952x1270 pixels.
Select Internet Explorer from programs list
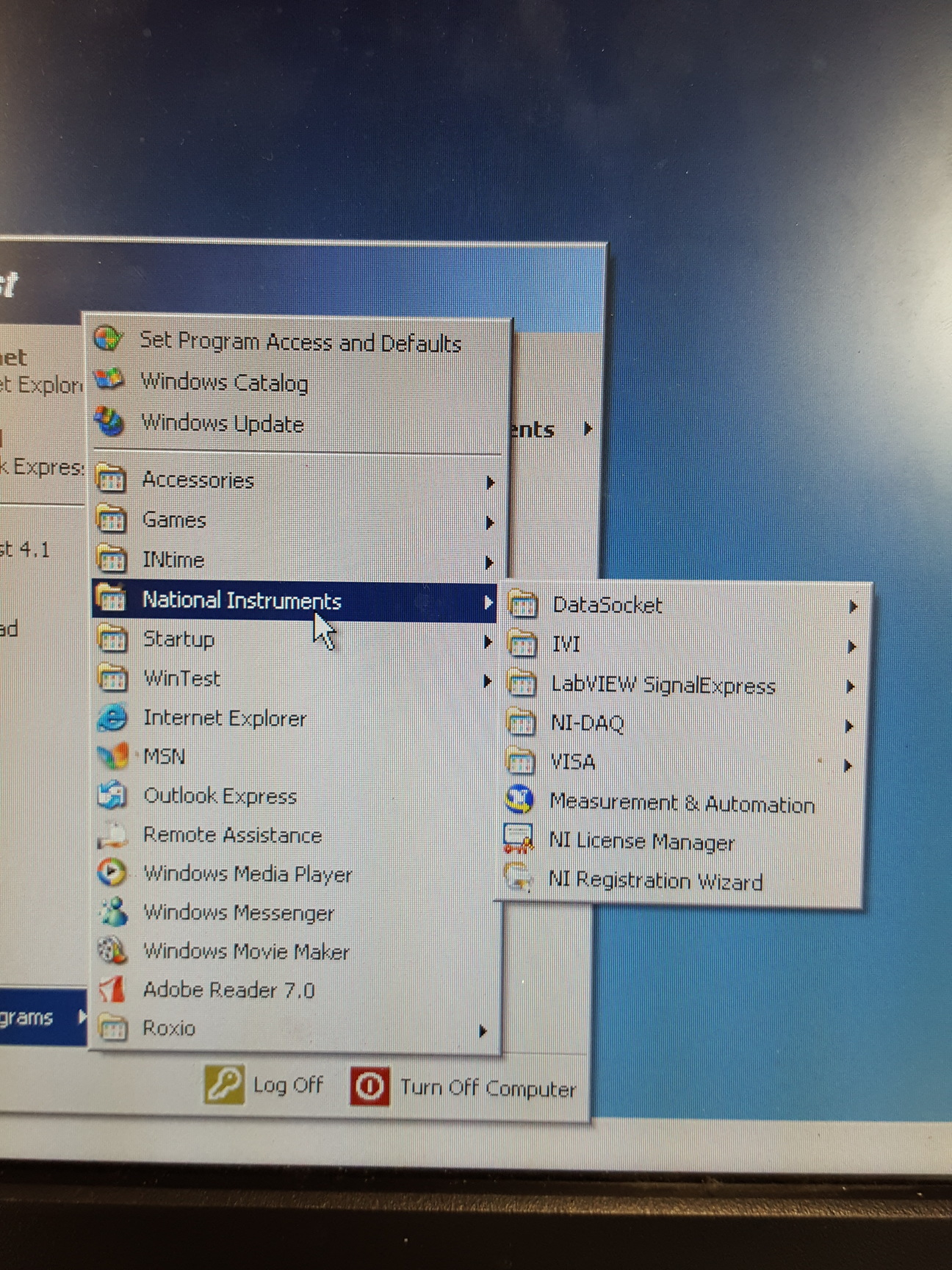point(224,718)
